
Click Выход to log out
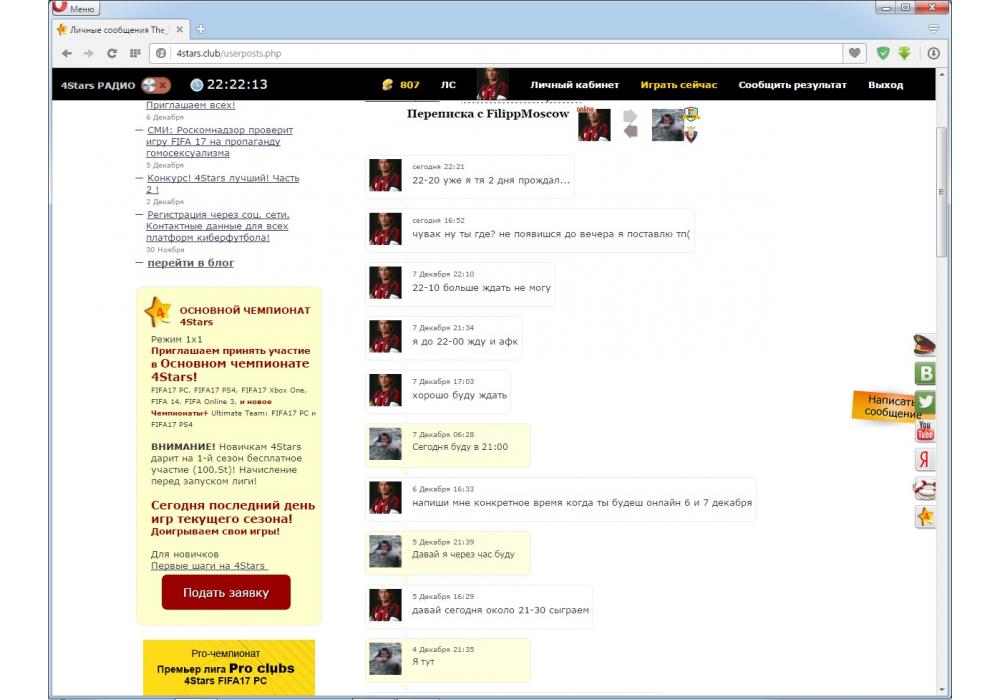pyautogui.click(x=885, y=85)
